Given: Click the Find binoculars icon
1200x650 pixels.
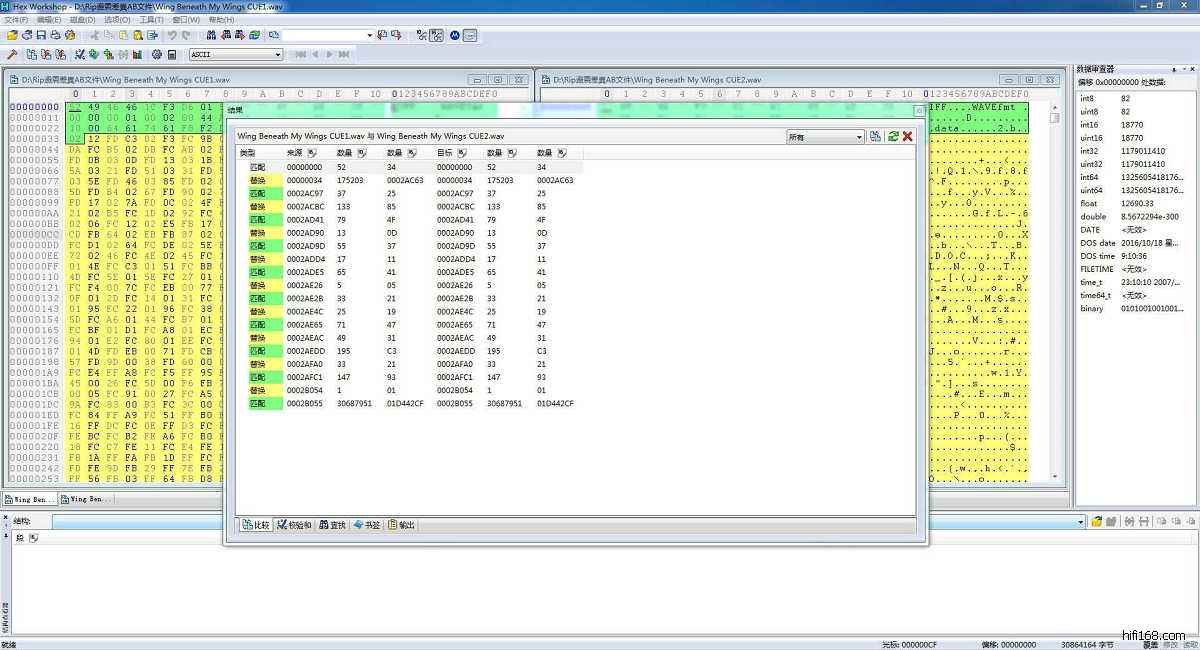Looking at the screenshot, I should click(212, 35).
